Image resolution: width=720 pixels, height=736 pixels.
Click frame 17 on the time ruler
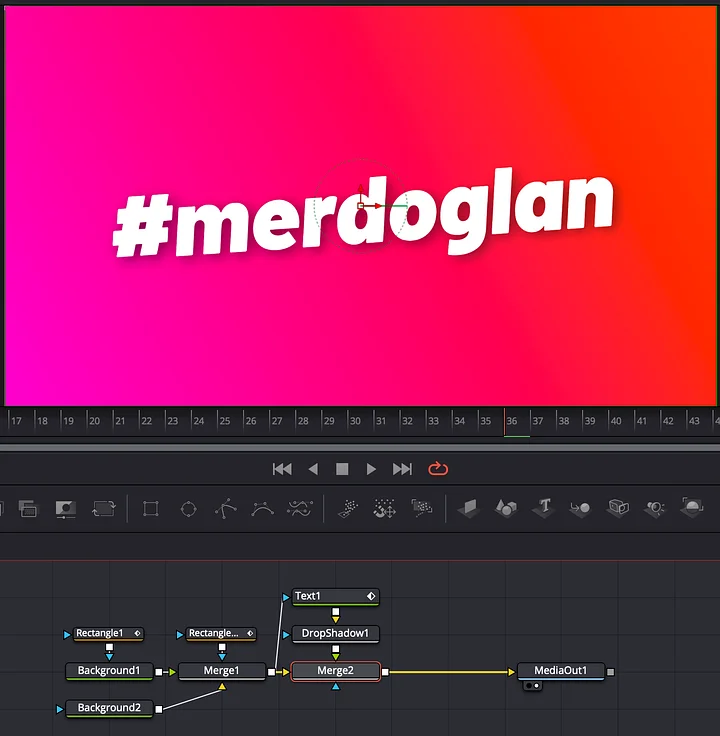click(16, 421)
